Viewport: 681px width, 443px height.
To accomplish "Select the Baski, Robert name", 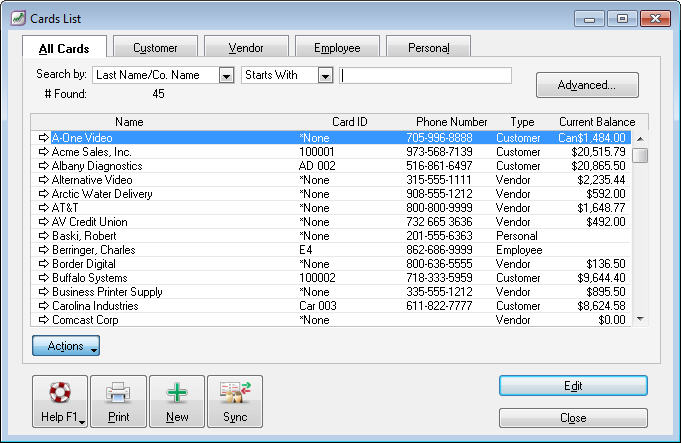I will pyautogui.click(x=84, y=235).
